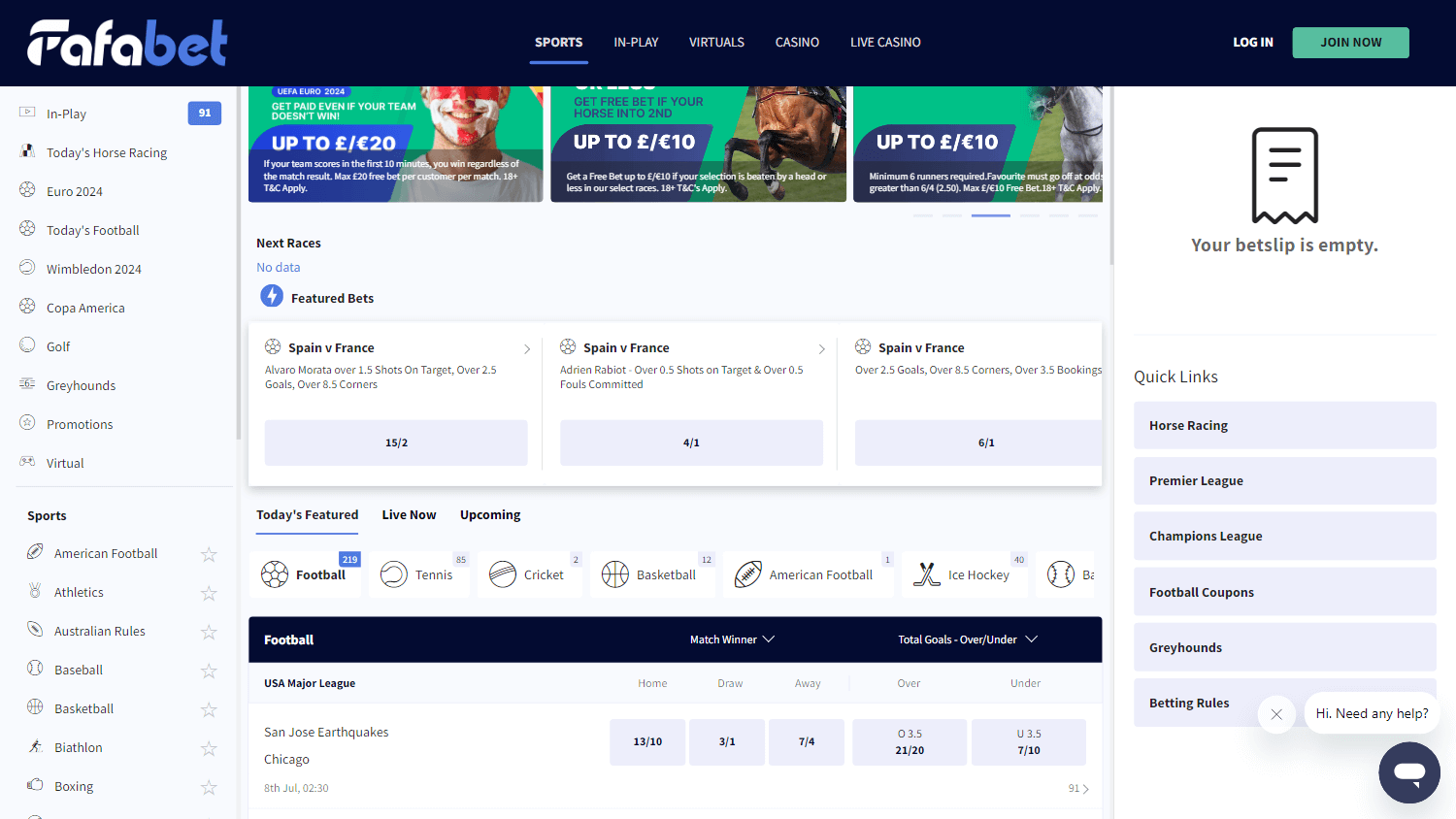The image size is (1456, 819).
Task: Open IN-PLAY top menu
Action: pyautogui.click(x=636, y=43)
